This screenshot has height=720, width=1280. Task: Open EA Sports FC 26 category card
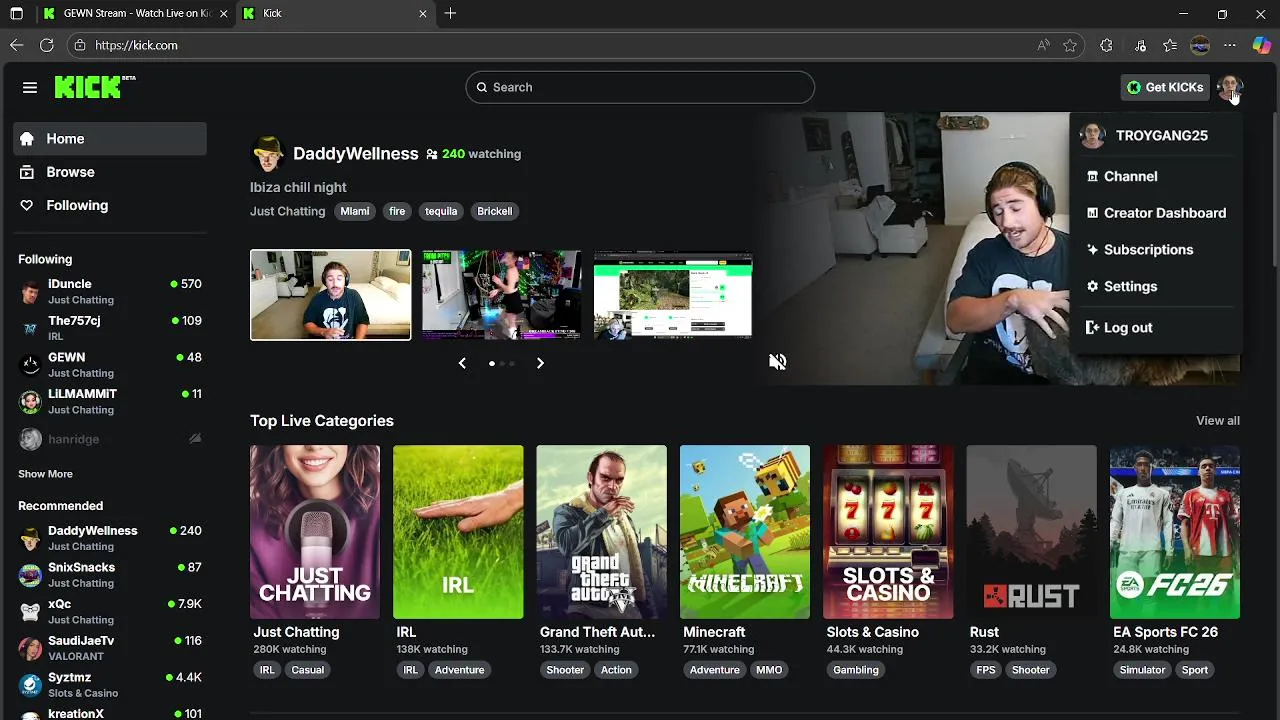coord(1175,532)
